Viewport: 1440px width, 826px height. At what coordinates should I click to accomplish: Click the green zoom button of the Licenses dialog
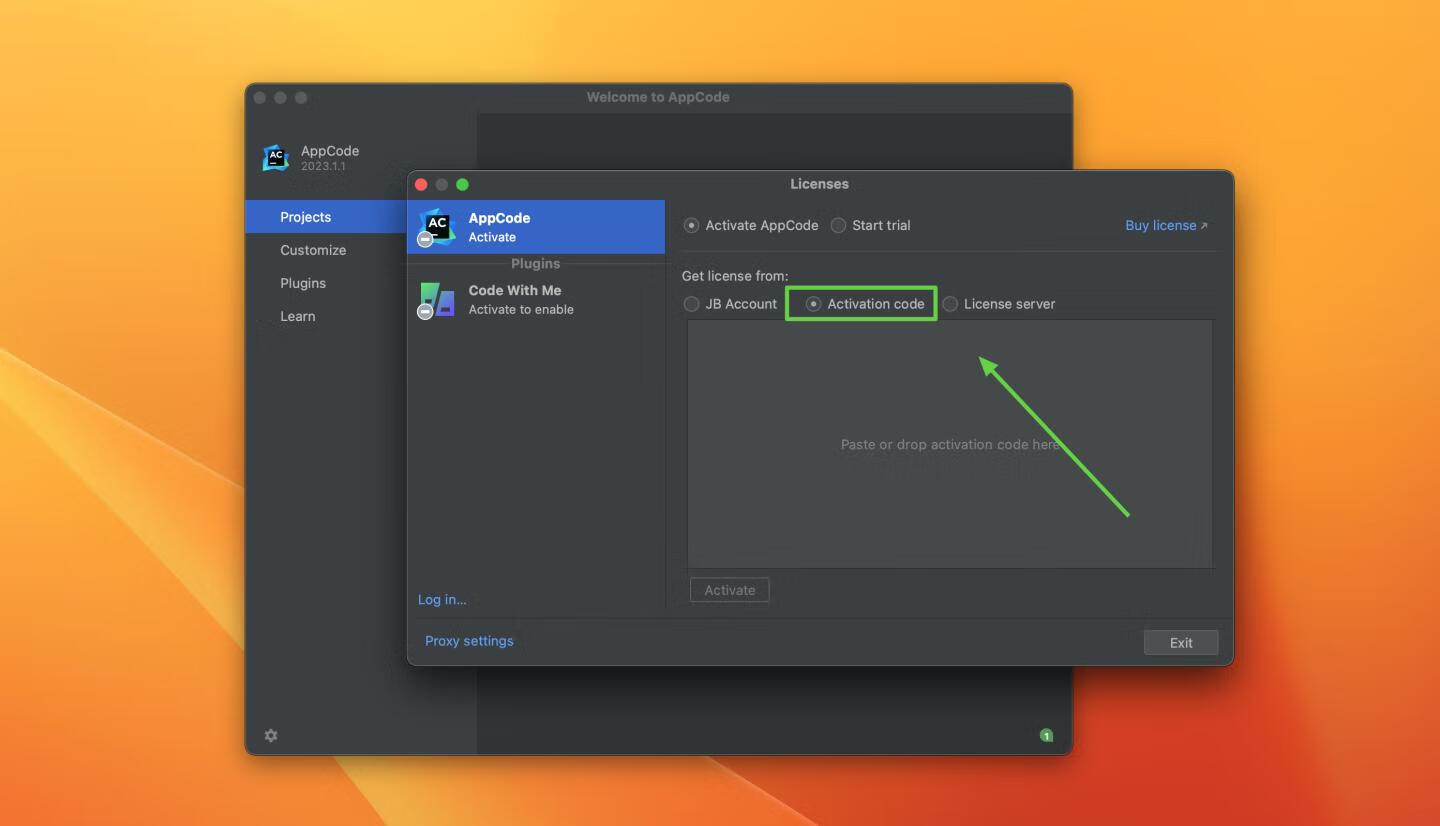click(x=462, y=184)
